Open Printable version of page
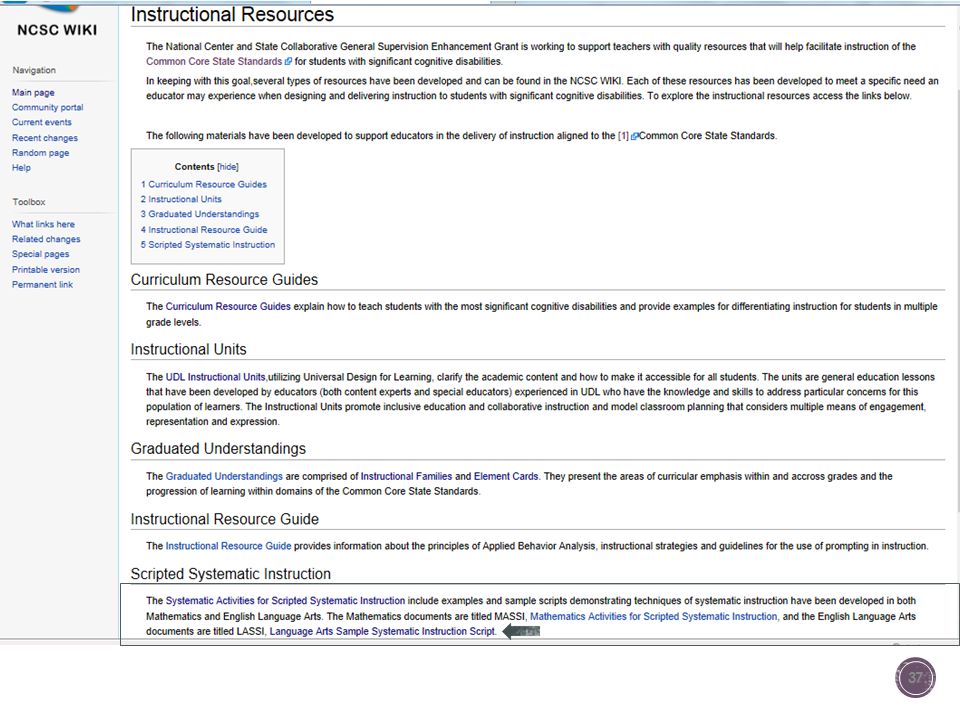 pos(46,269)
